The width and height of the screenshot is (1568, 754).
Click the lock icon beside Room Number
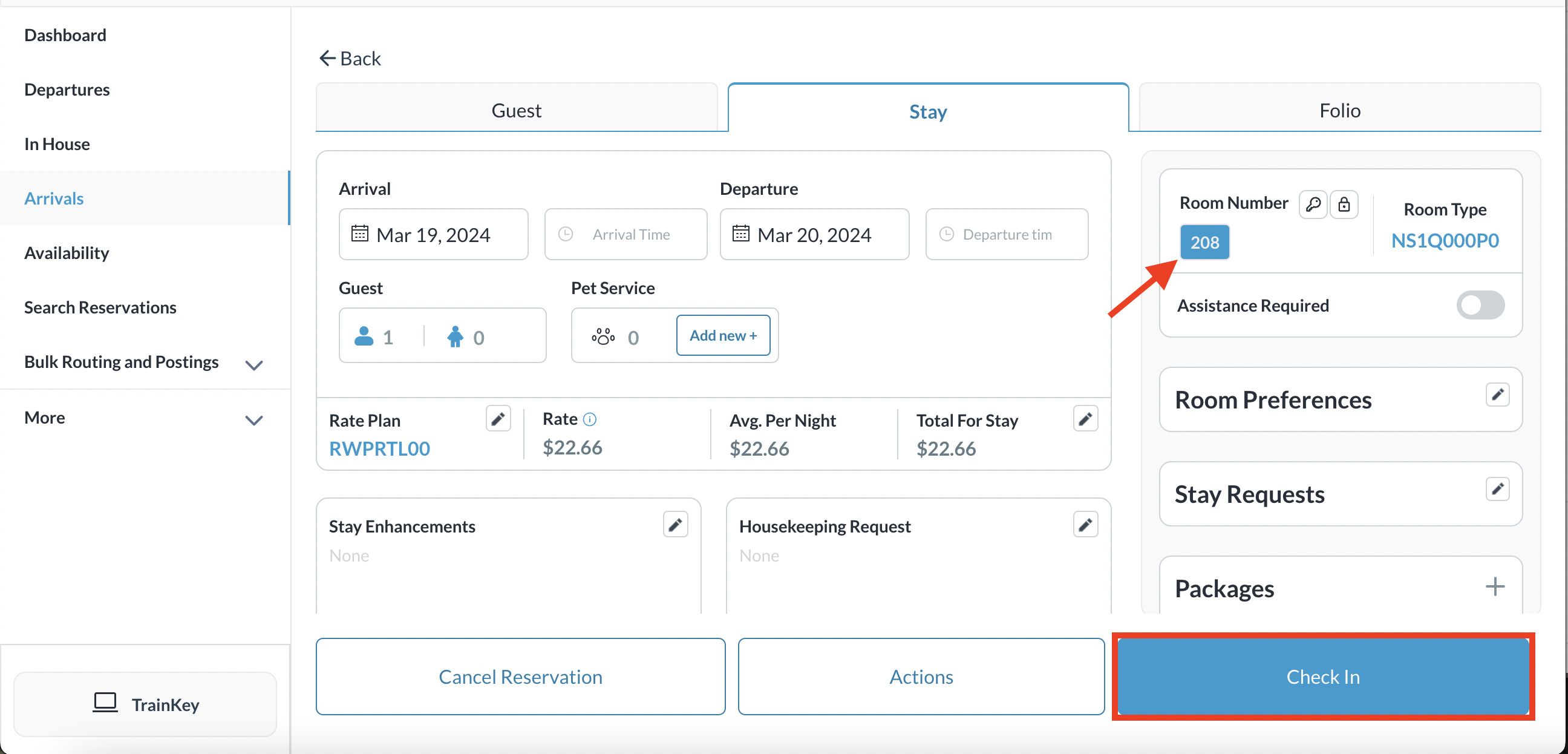1344,204
